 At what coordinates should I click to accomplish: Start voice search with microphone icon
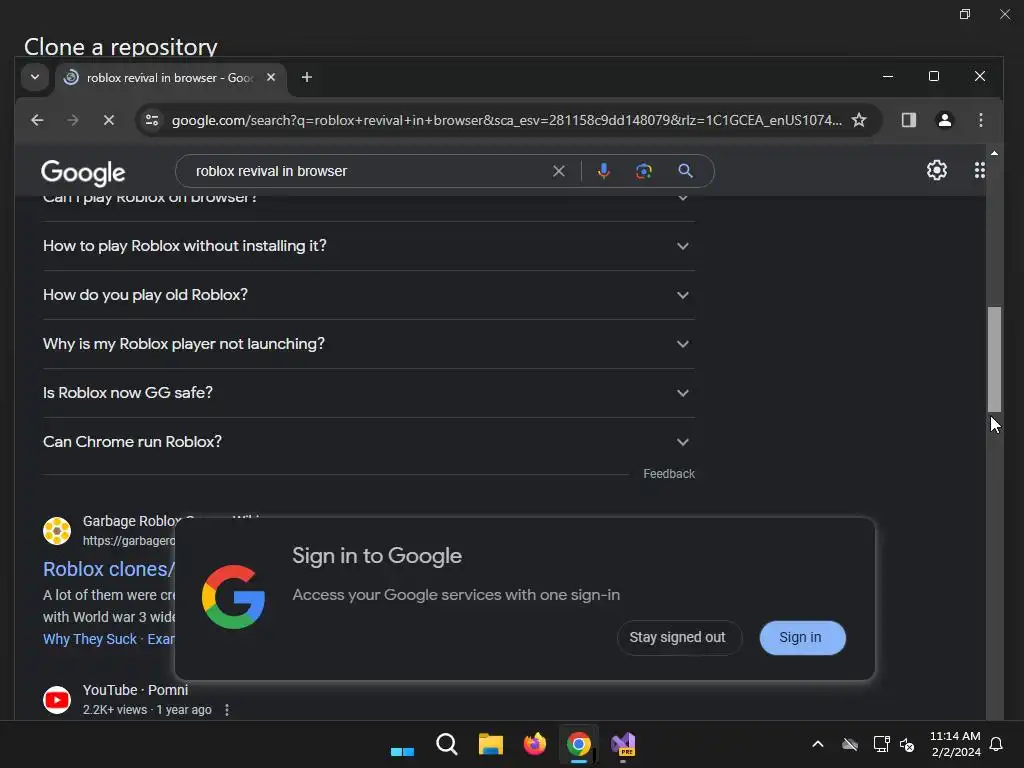[x=603, y=171]
